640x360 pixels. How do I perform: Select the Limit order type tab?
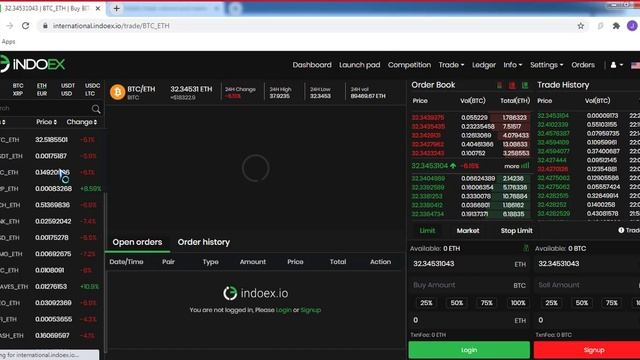pyautogui.click(x=427, y=231)
